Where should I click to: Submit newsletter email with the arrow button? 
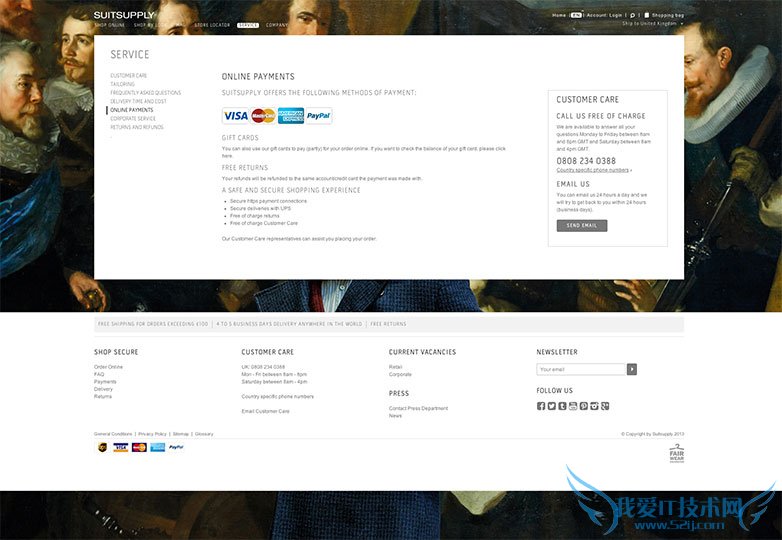632,369
